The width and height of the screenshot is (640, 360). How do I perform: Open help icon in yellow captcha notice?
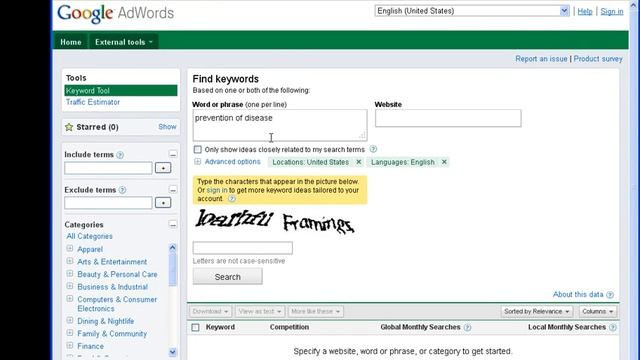coord(231,199)
